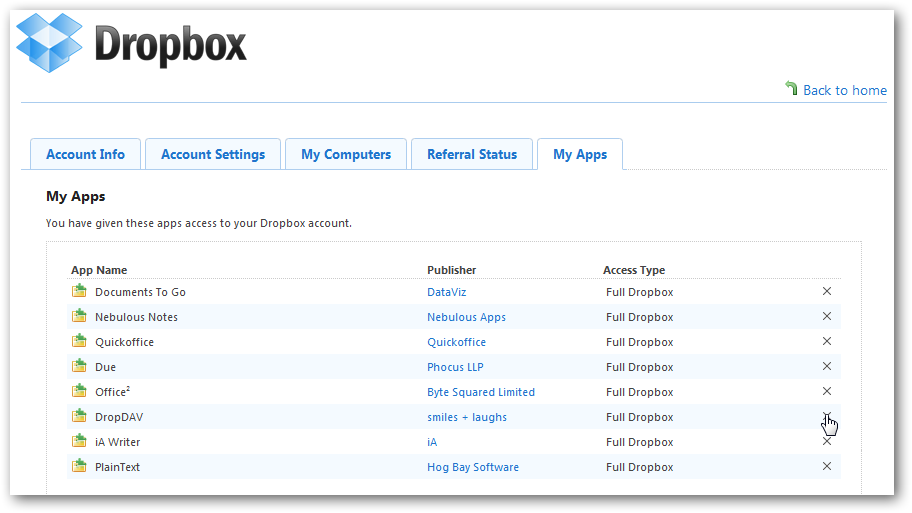Open the Byte Squared Limited link
The height and width of the screenshot is (513, 912).
481,392
